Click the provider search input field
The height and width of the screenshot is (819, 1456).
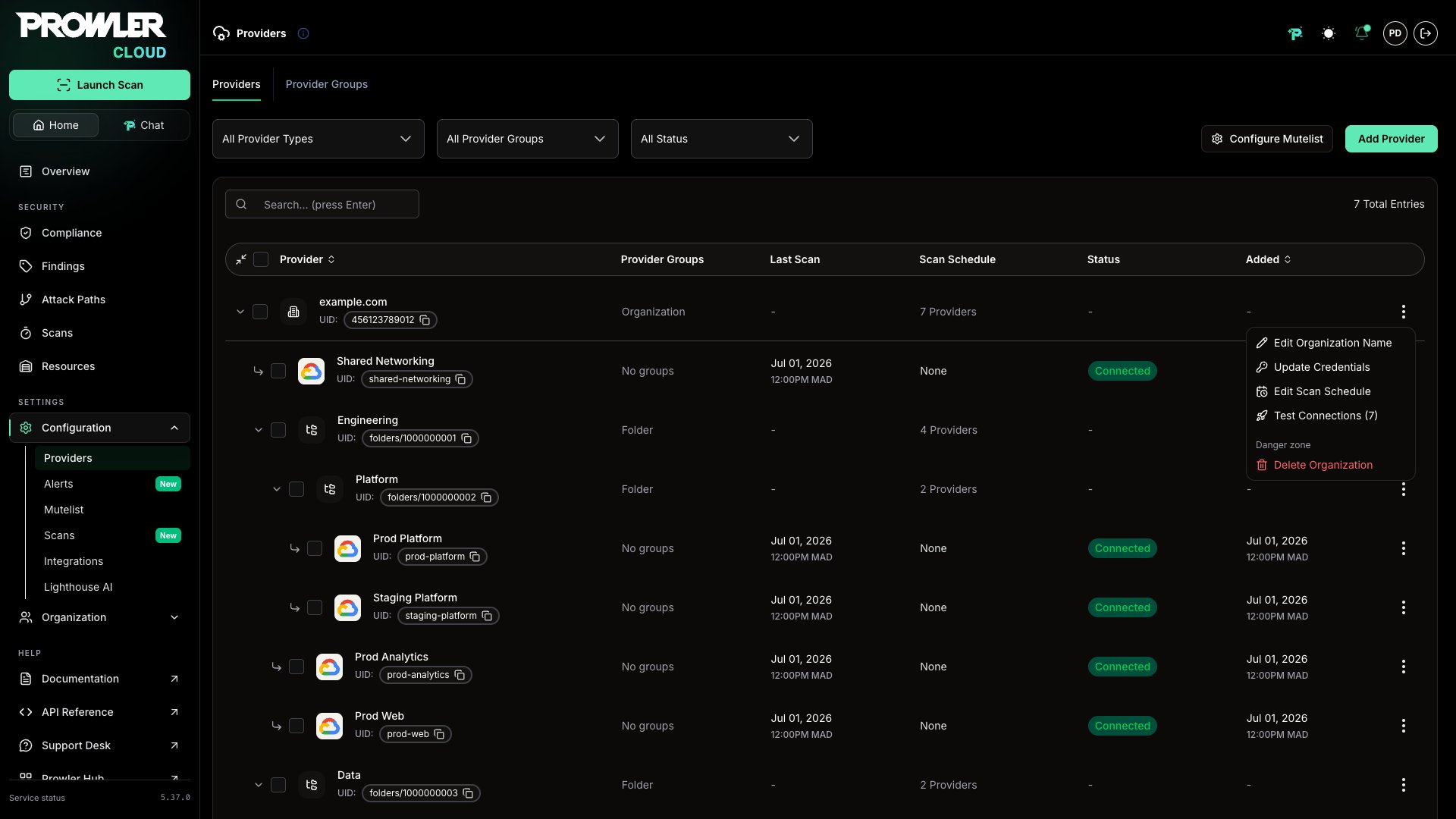(x=322, y=204)
